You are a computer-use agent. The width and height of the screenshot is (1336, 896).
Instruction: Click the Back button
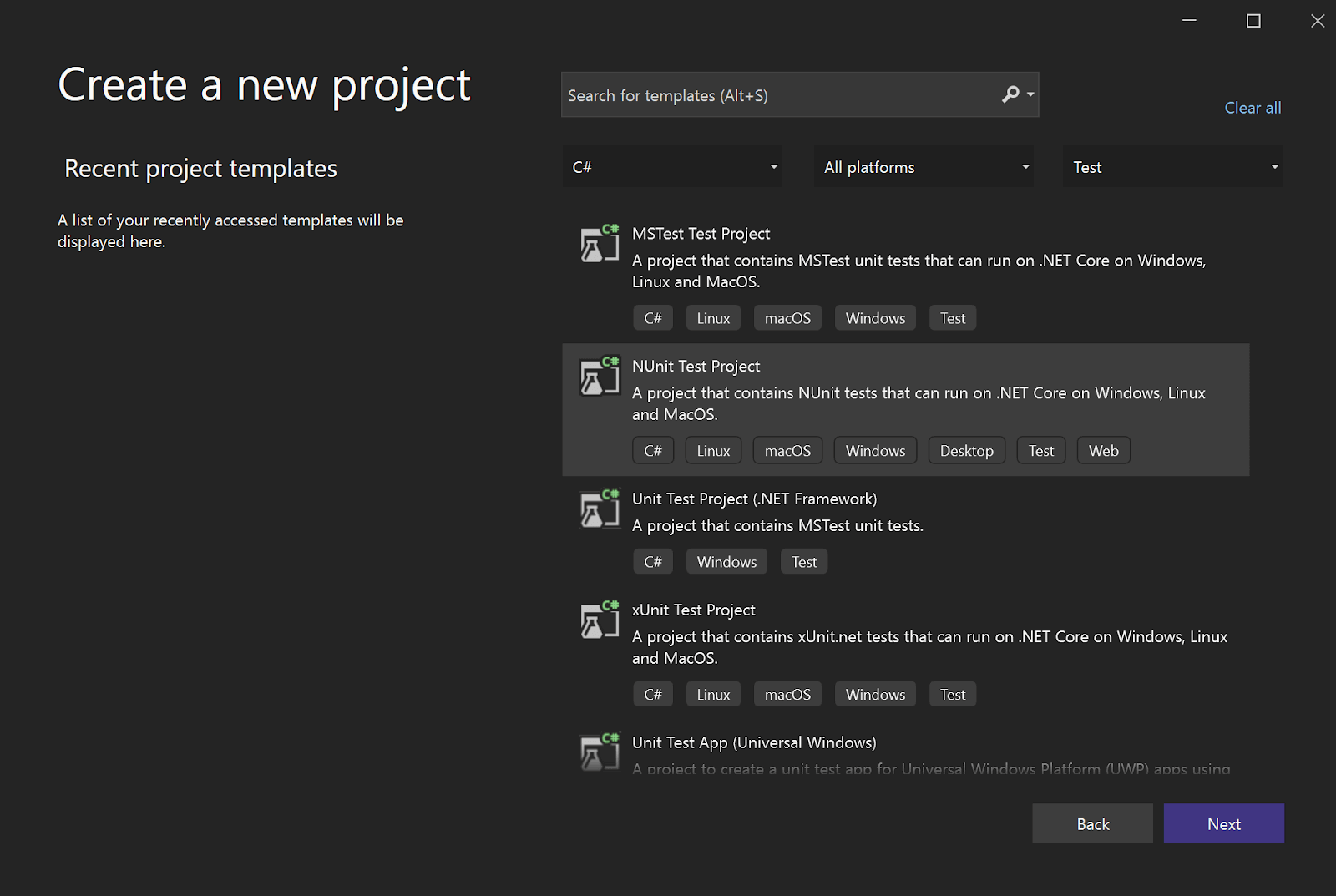click(x=1092, y=823)
